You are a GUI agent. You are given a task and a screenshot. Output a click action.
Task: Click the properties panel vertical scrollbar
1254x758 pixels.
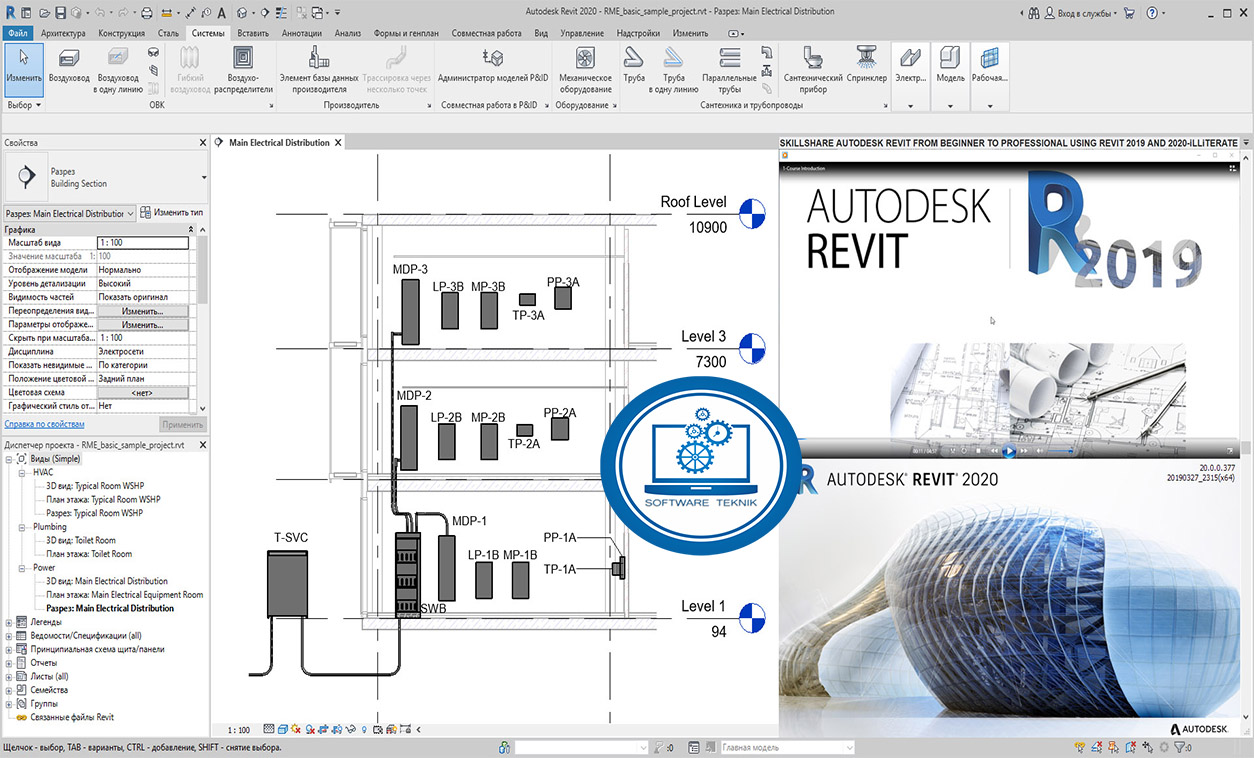pyautogui.click(x=203, y=270)
